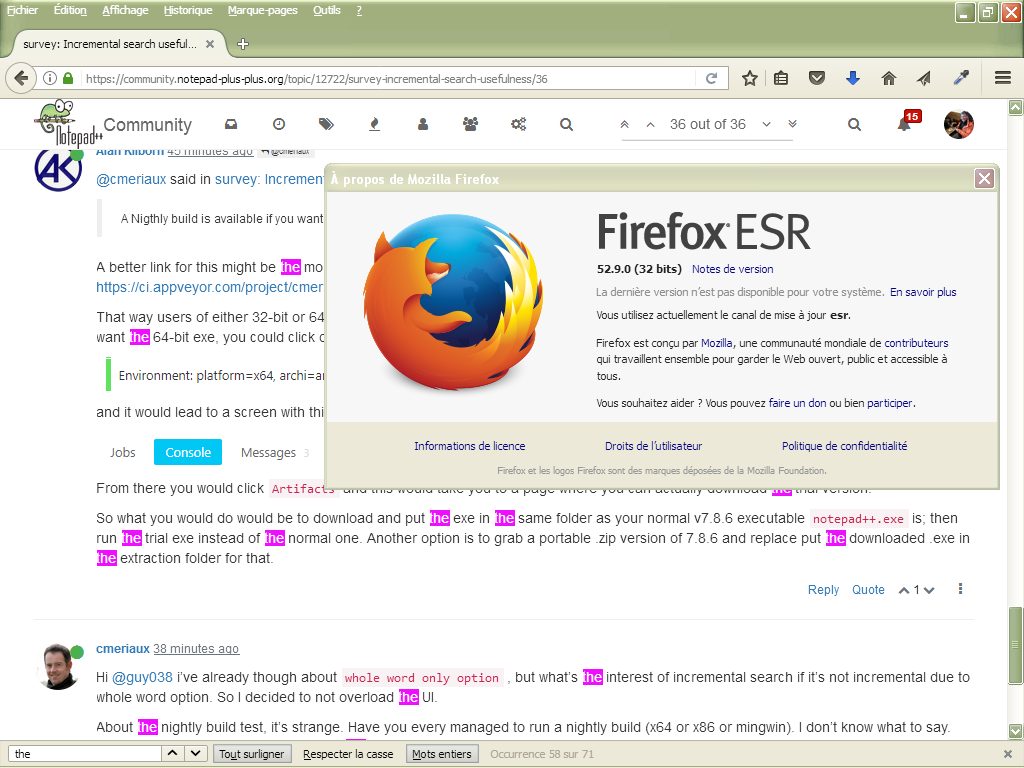The height and width of the screenshot is (768, 1024).
Task: Close the 'À propos de Mozilla Firefox' dialog
Action: coord(984,178)
